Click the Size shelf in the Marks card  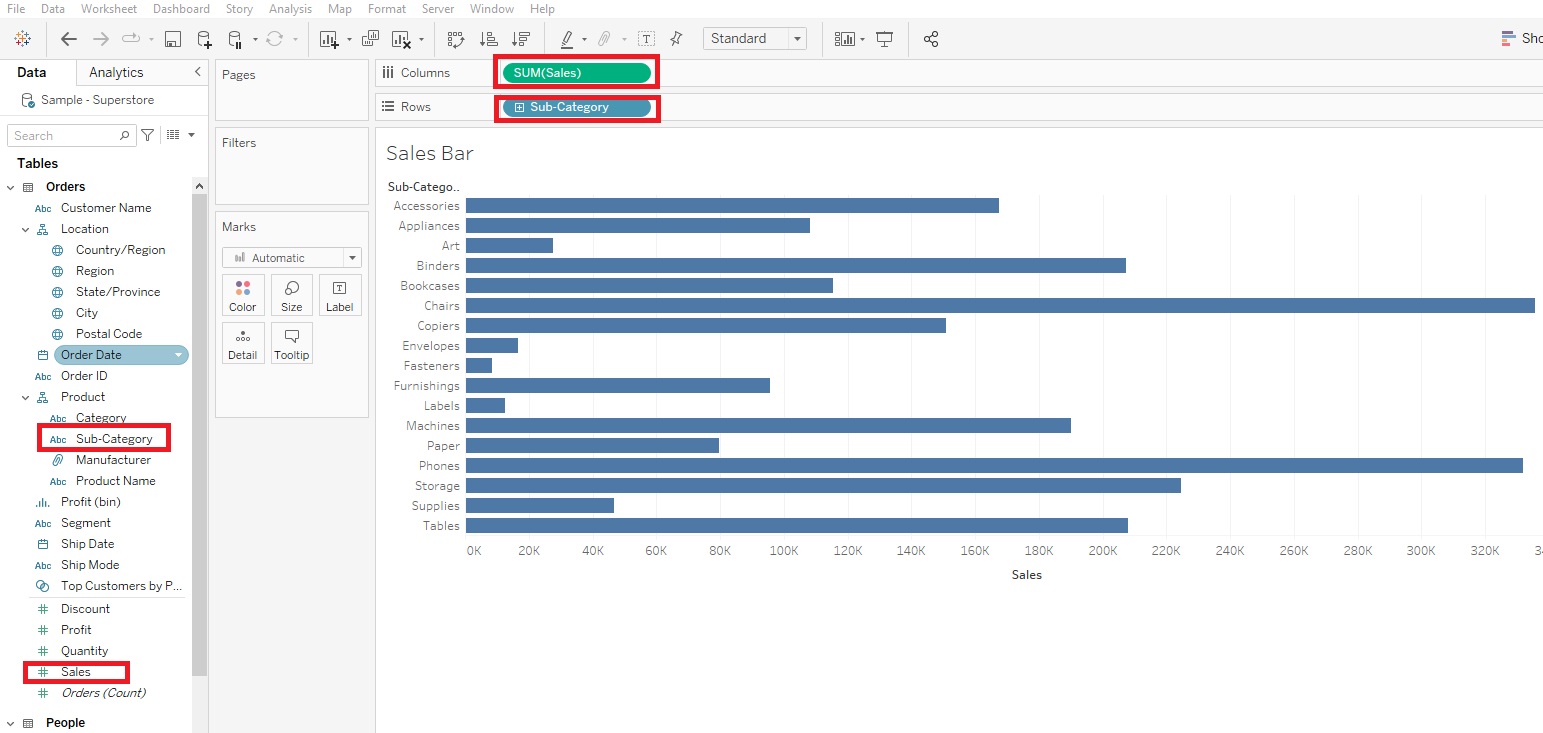(291, 295)
